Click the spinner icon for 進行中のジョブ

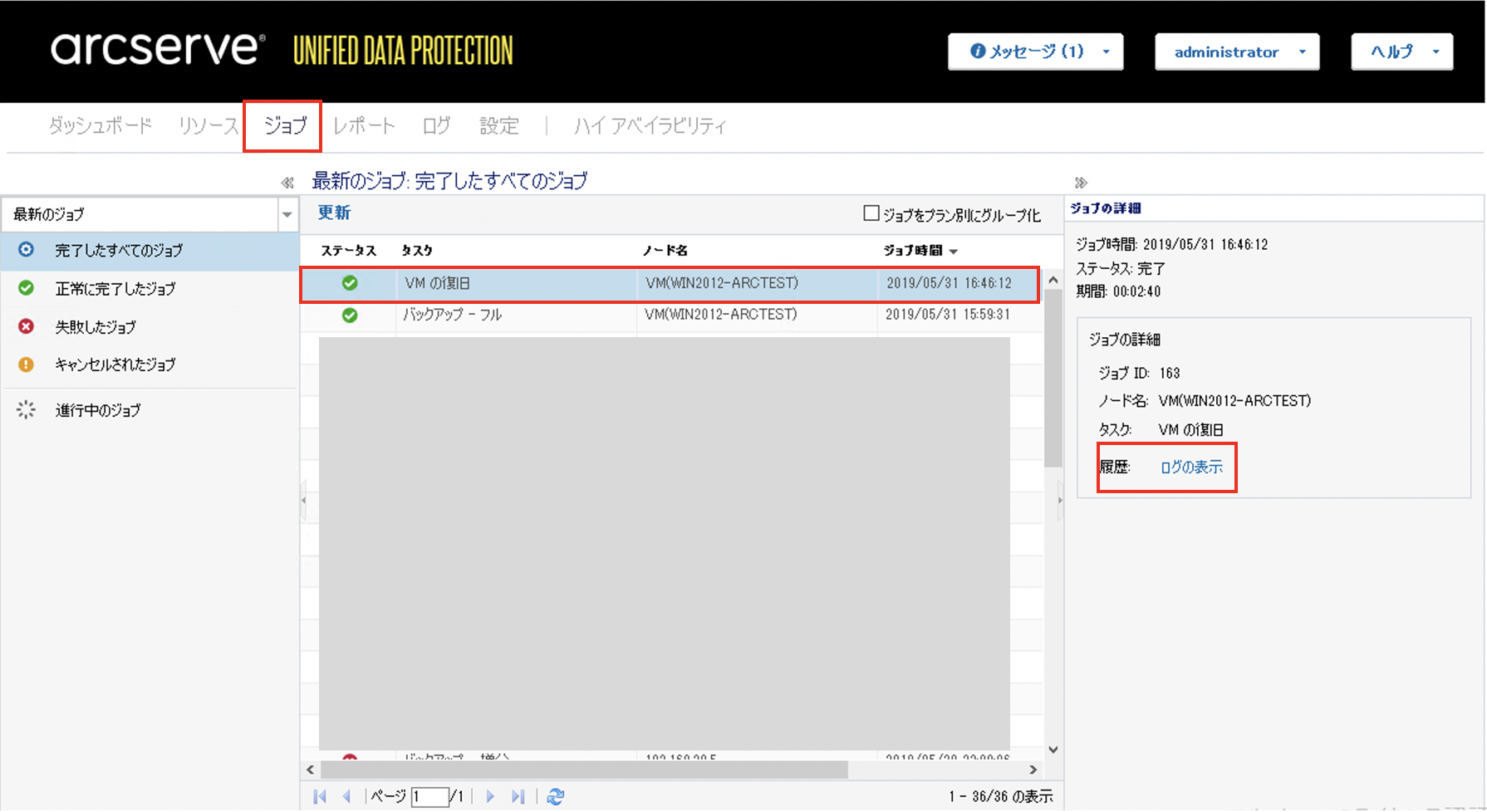pos(27,410)
